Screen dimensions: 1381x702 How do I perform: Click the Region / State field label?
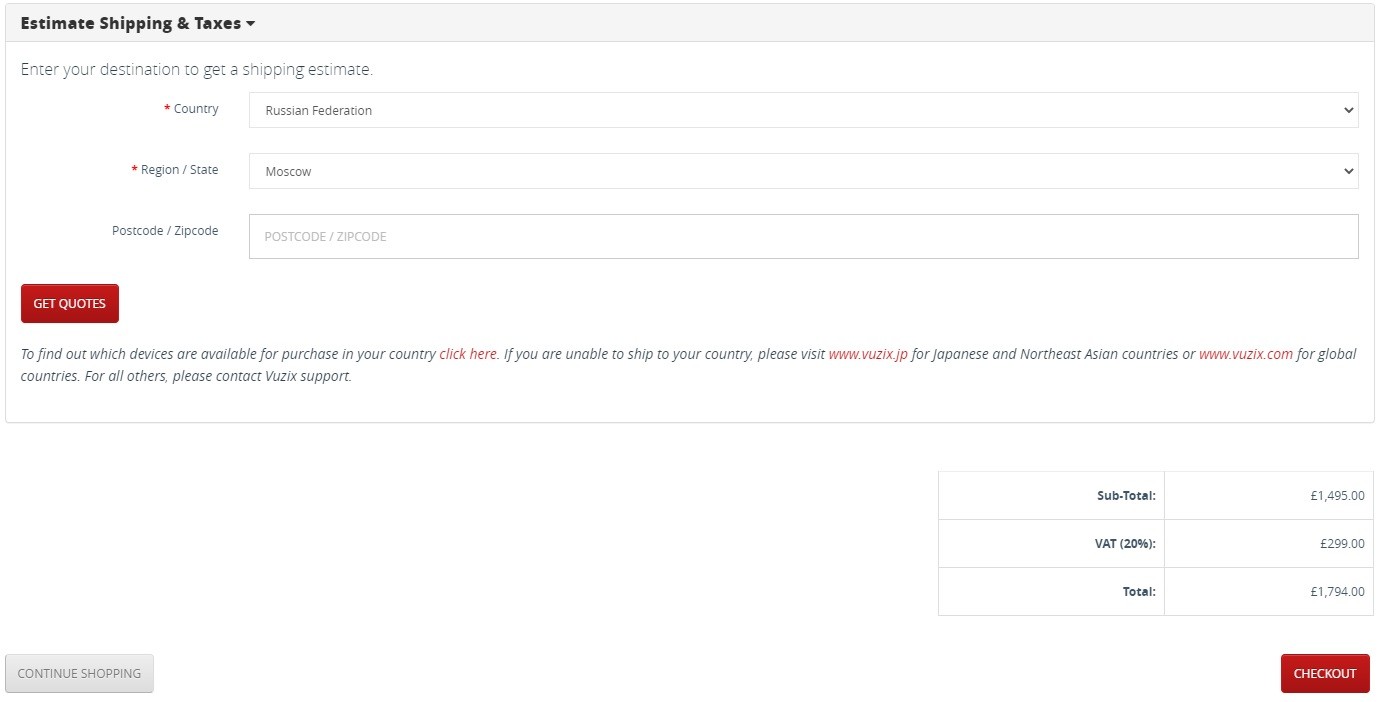(x=179, y=170)
